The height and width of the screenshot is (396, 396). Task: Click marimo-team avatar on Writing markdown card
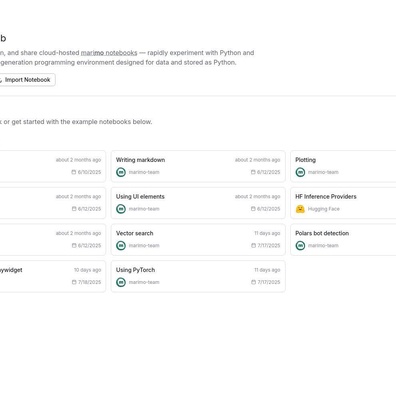point(121,172)
